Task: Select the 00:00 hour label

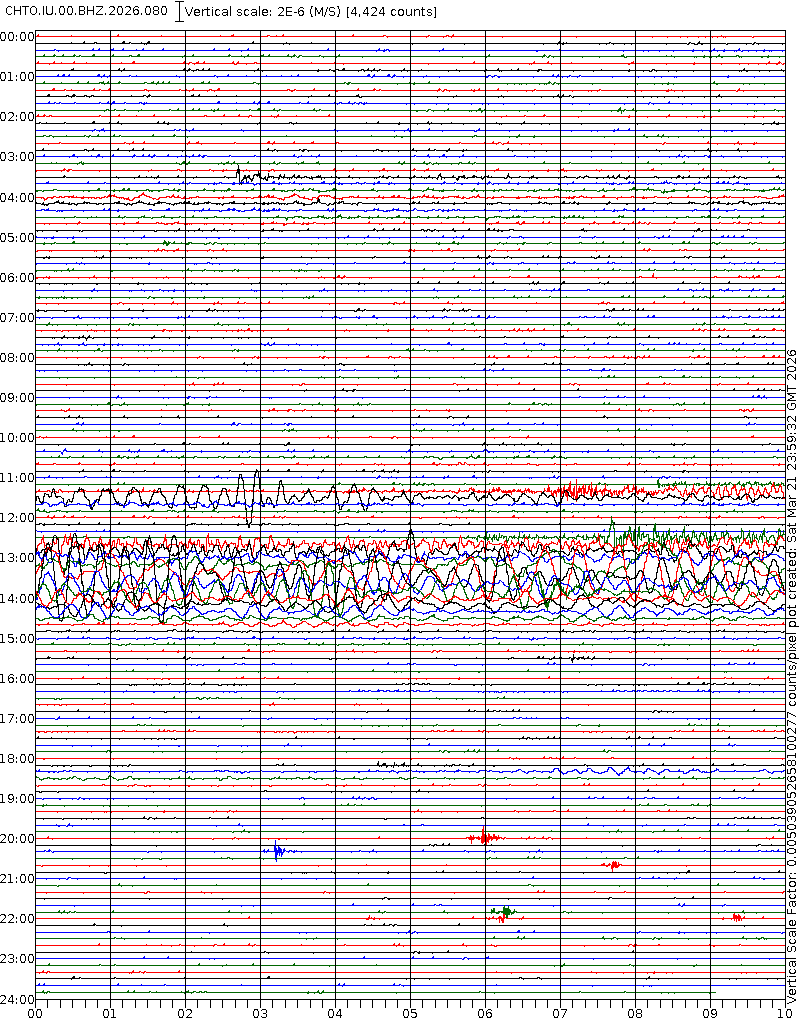Action: tap(18, 37)
